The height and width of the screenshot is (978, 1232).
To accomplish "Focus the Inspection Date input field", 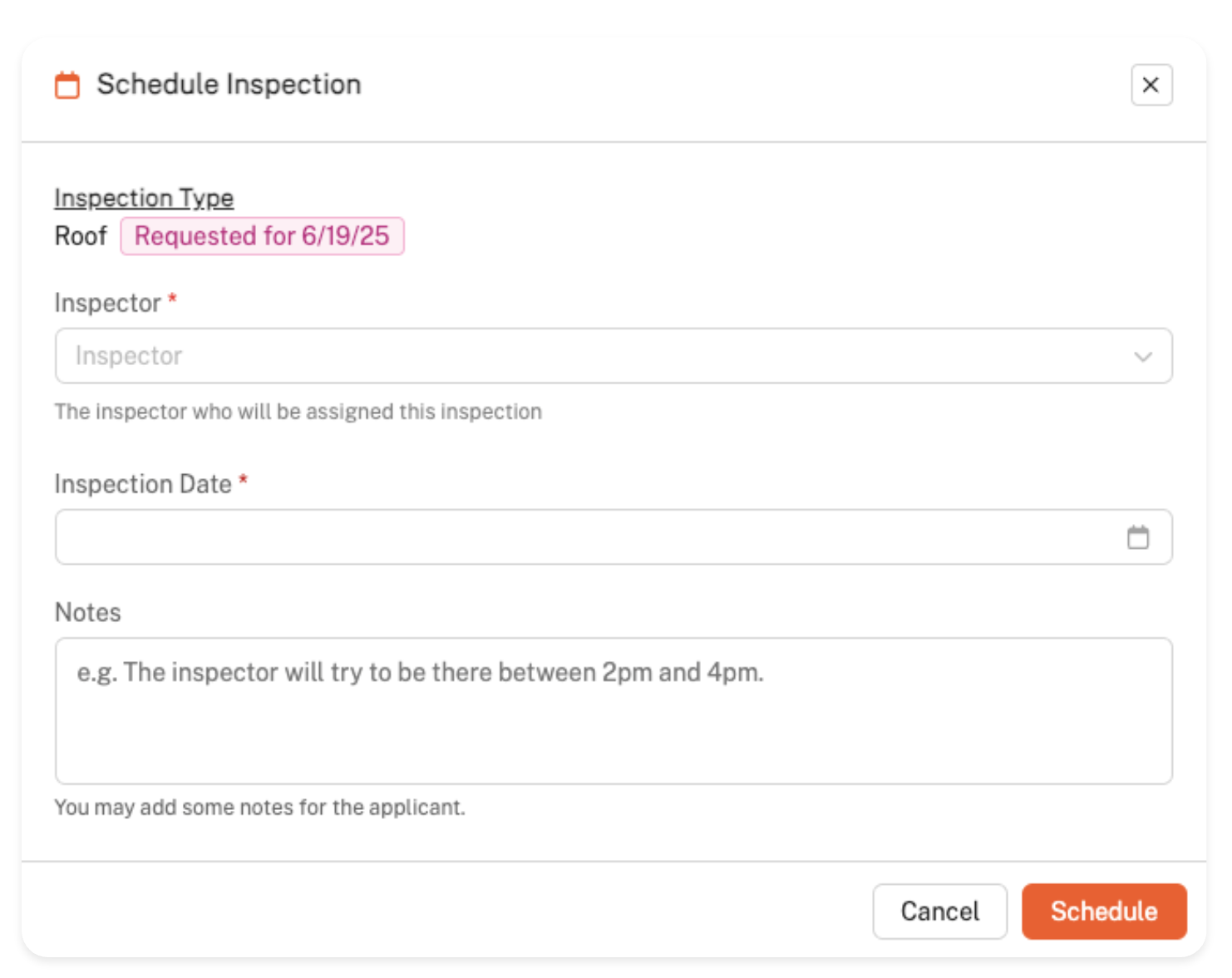I will (x=582, y=537).
